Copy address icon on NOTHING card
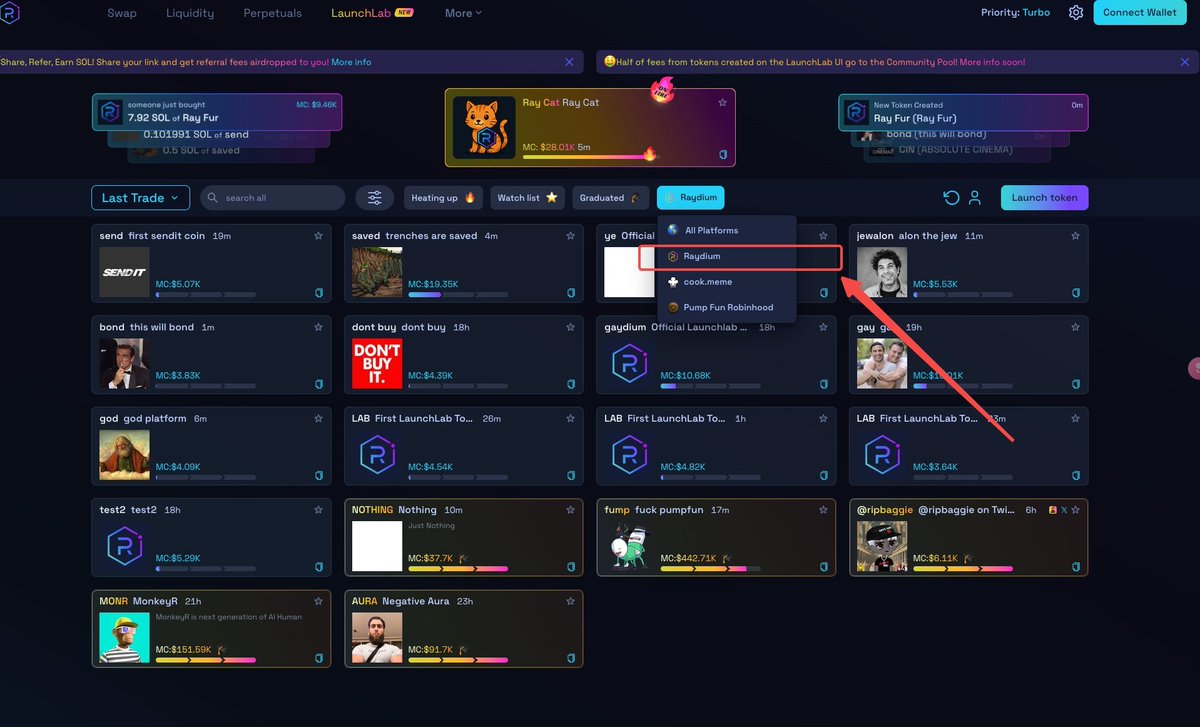Viewport: 1200px width, 727px height. (x=571, y=567)
